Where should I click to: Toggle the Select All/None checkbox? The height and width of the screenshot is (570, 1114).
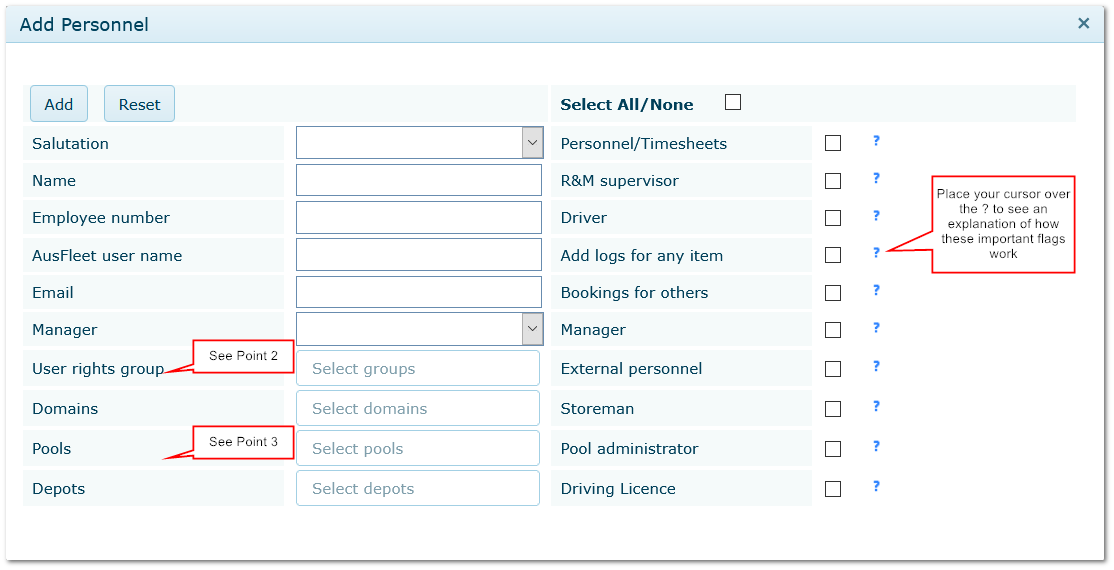pos(733,102)
